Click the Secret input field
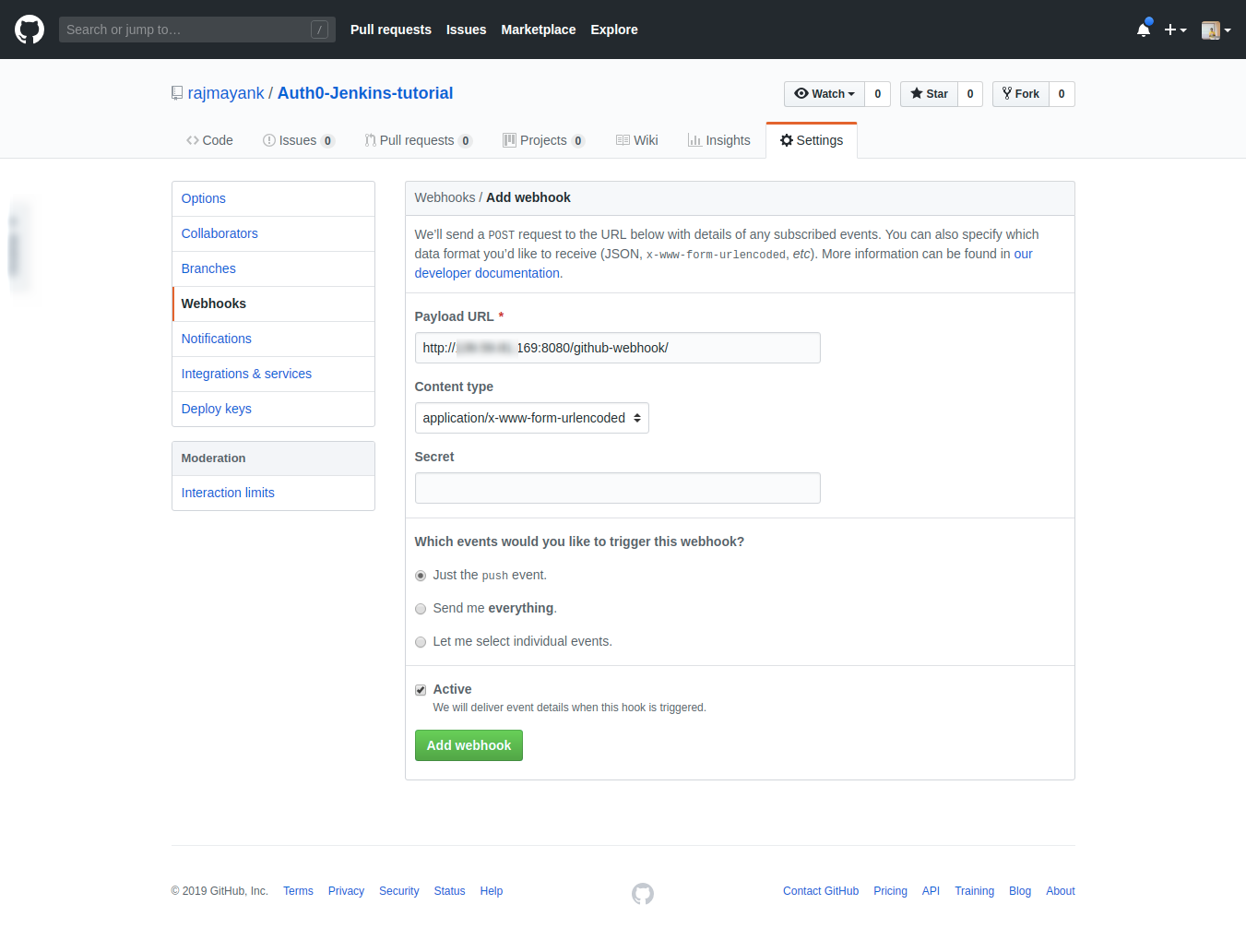 tap(618, 488)
